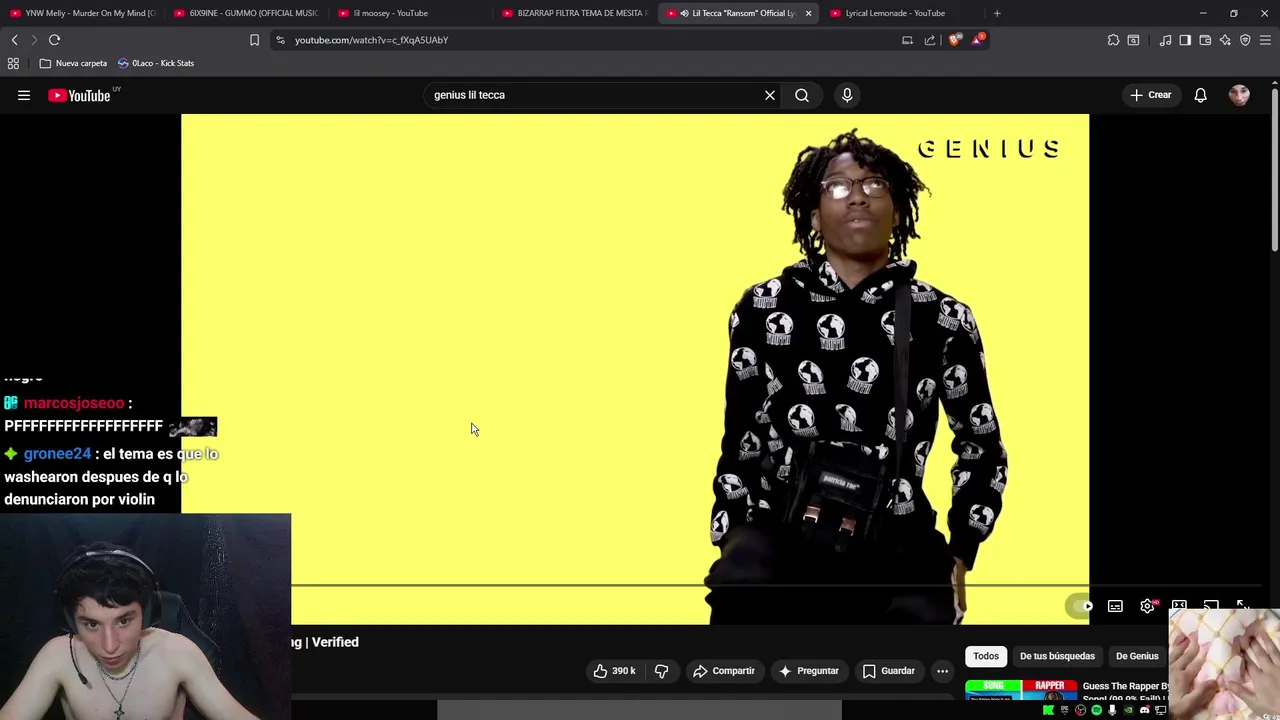Click the browser address bar URL
The height and width of the screenshot is (720, 1280).
click(x=371, y=40)
